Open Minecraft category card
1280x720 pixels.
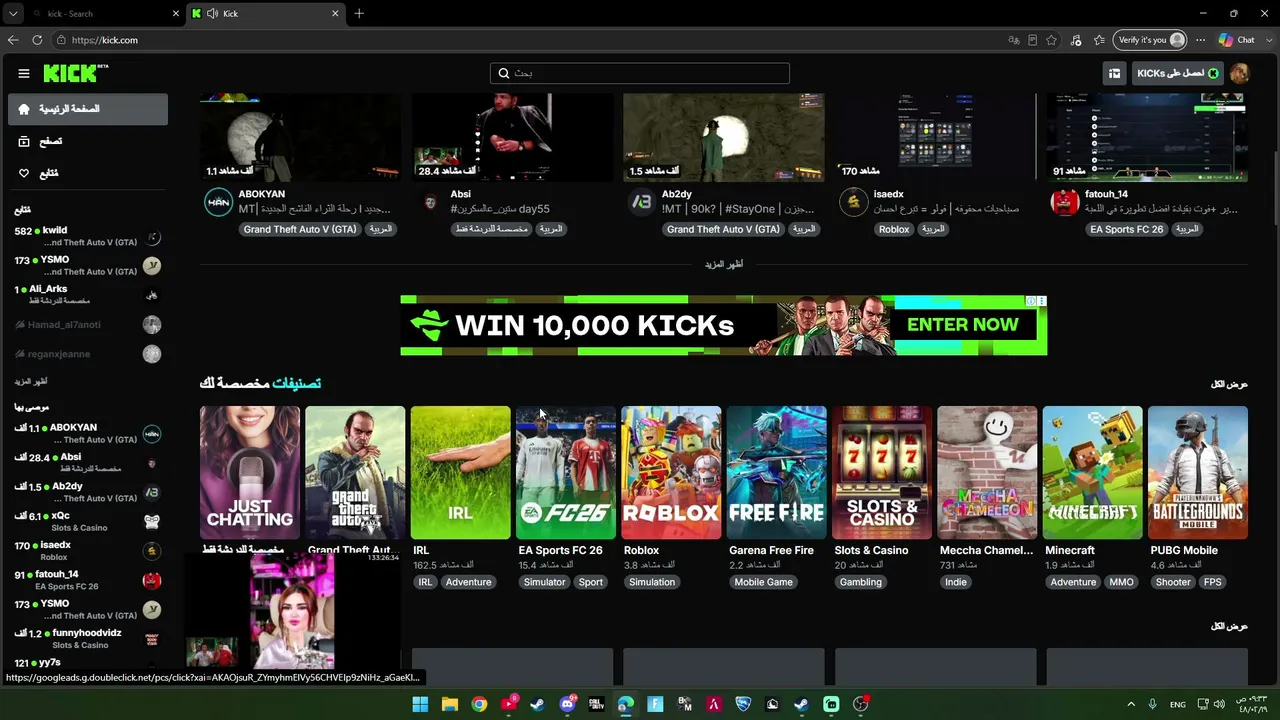tap(1093, 473)
